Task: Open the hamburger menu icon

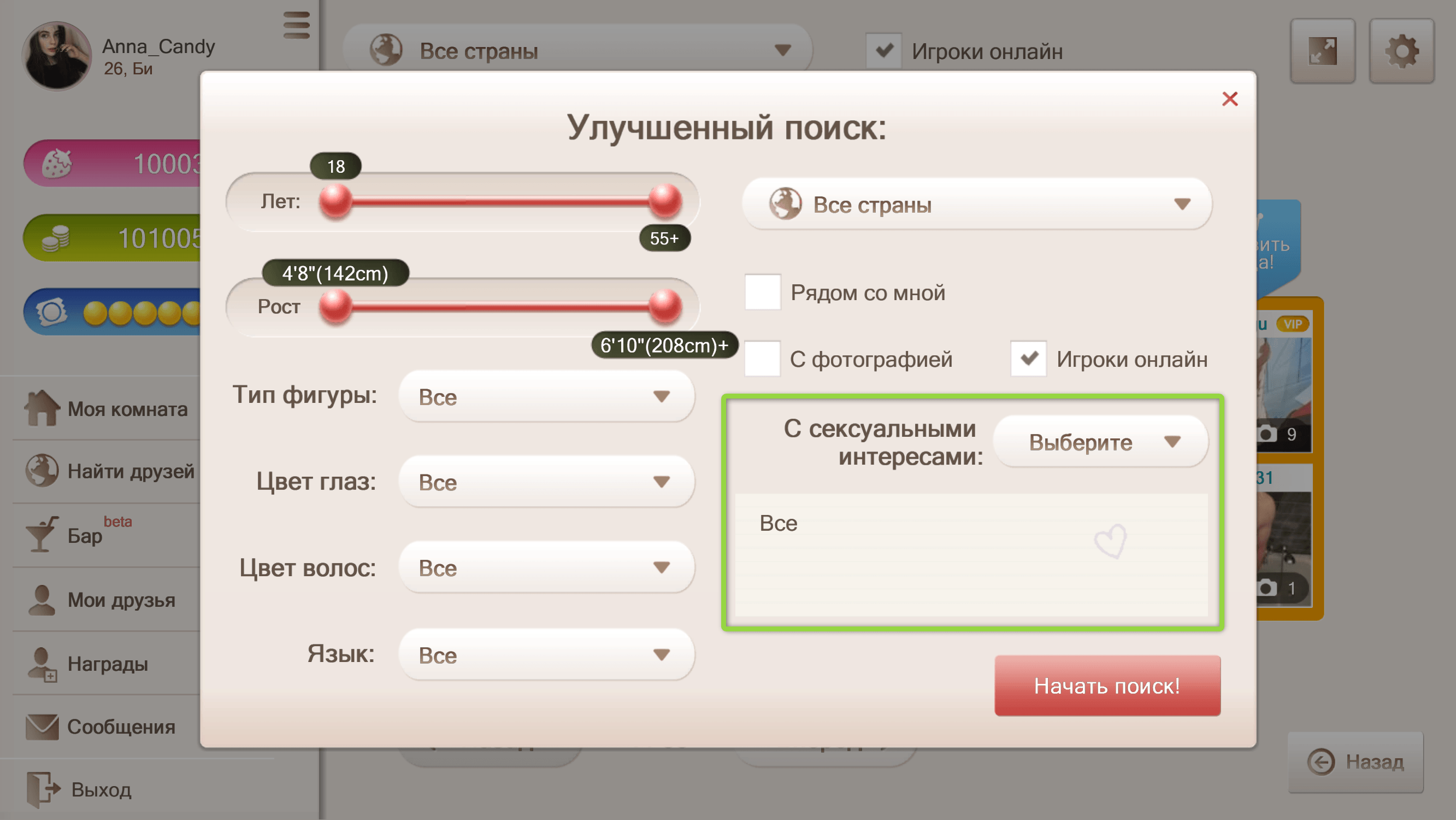Action: click(296, 26)
